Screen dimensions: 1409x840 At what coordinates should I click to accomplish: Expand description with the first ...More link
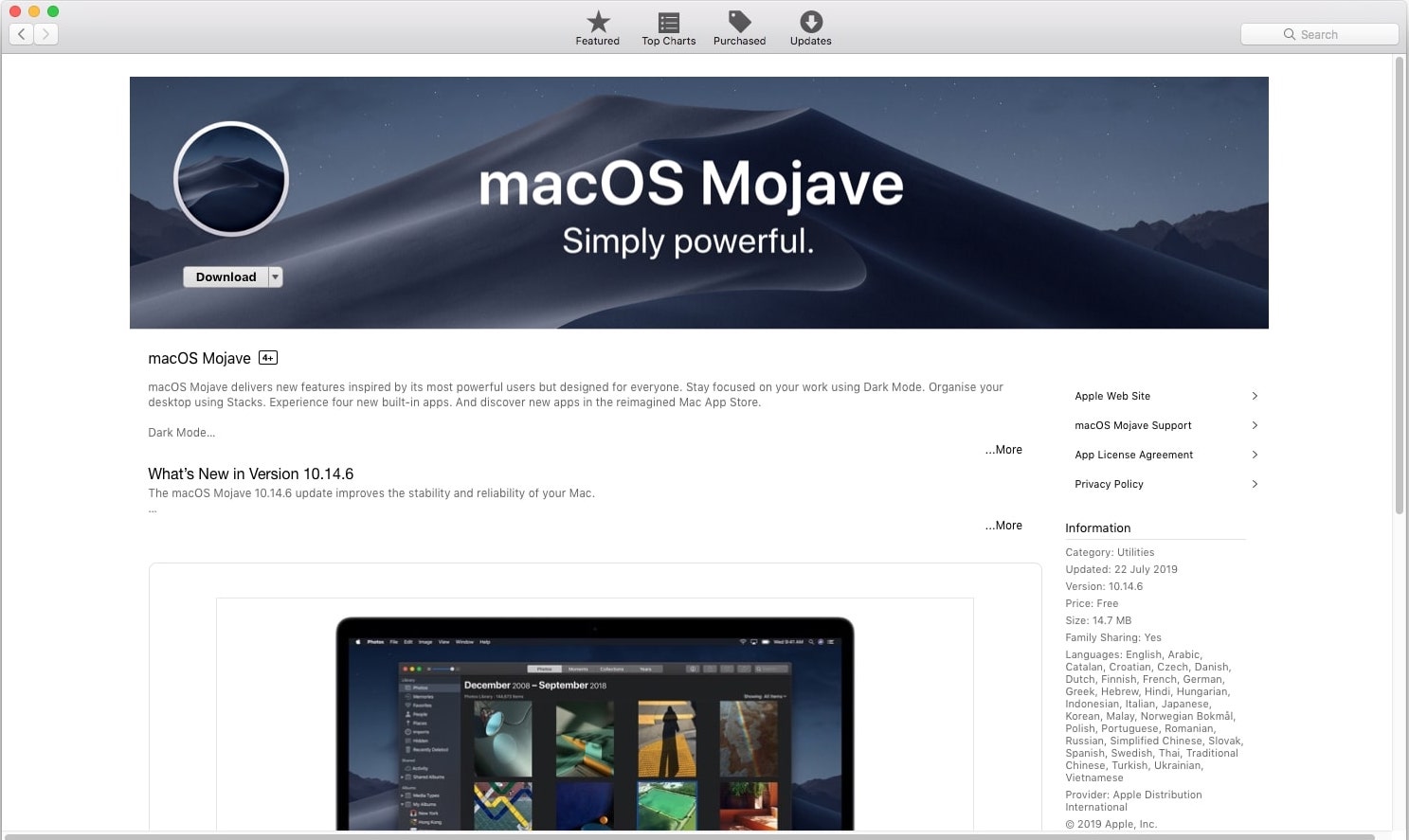(x=1003, y=450)
